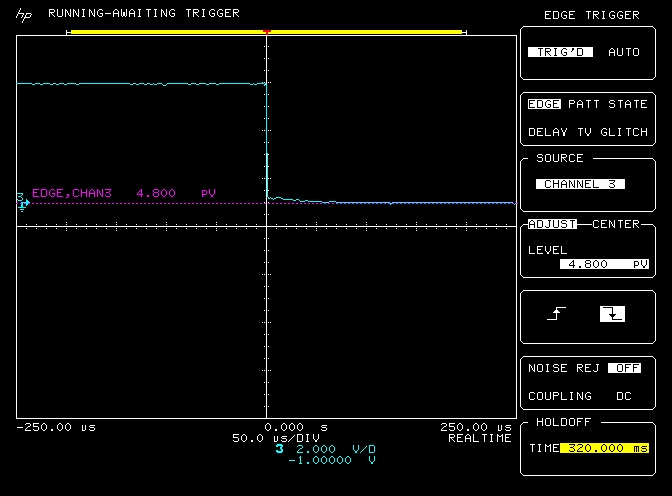Click the 250.00 us end time
Image resolution: width=672 pixels, height=496 pixels.
pos(476,427)
